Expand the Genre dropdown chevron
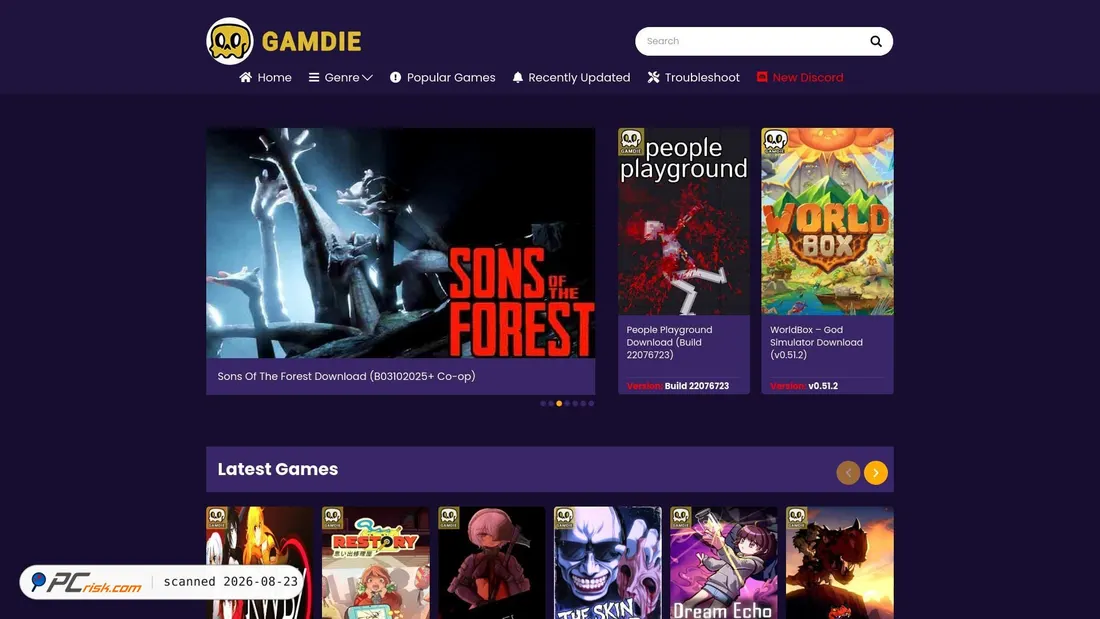1100x619 pixels. tap(367, 78)
